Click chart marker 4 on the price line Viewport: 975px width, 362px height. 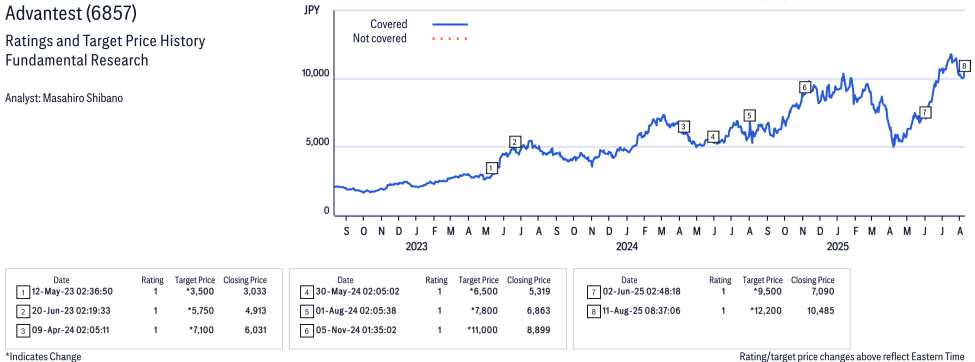point(713,137)
